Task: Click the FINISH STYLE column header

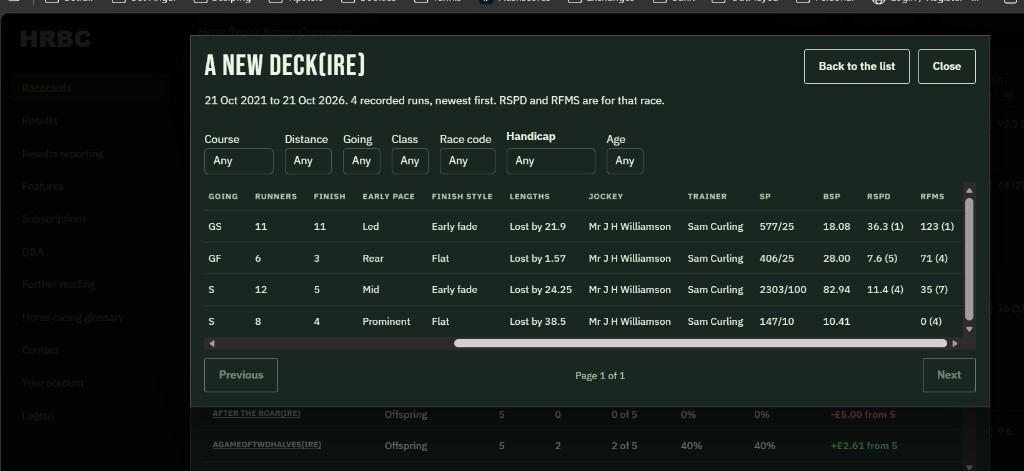Action: [x=462, y=196]
